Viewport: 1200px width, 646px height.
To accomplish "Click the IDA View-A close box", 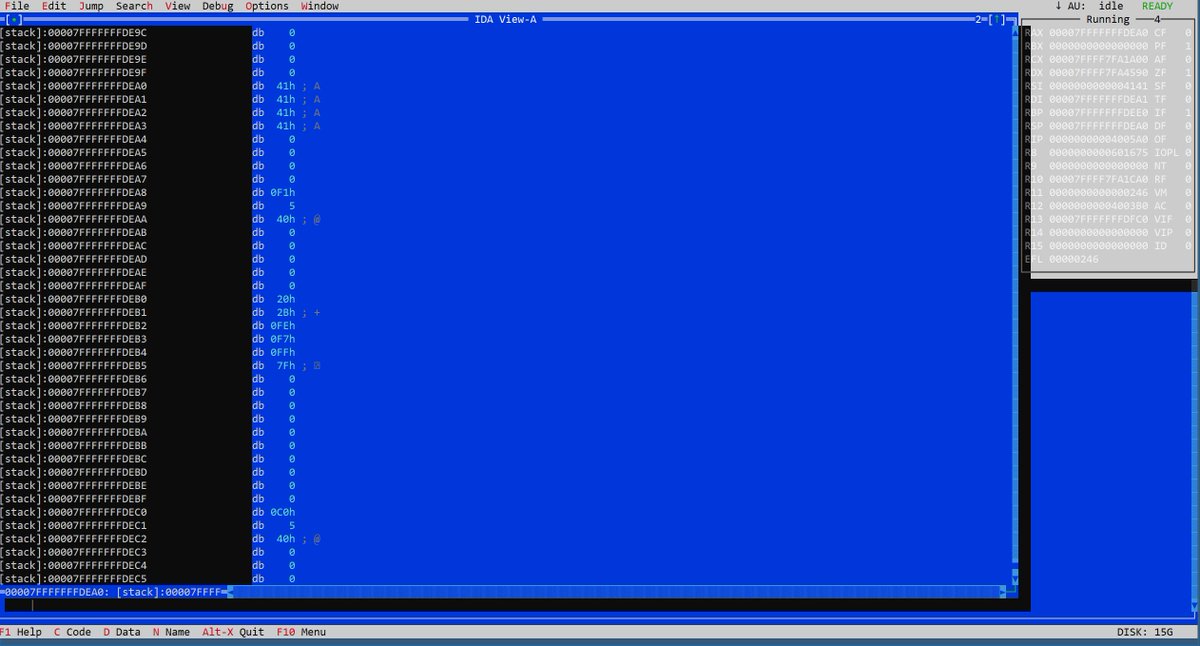I will click(x=15, y=19).
